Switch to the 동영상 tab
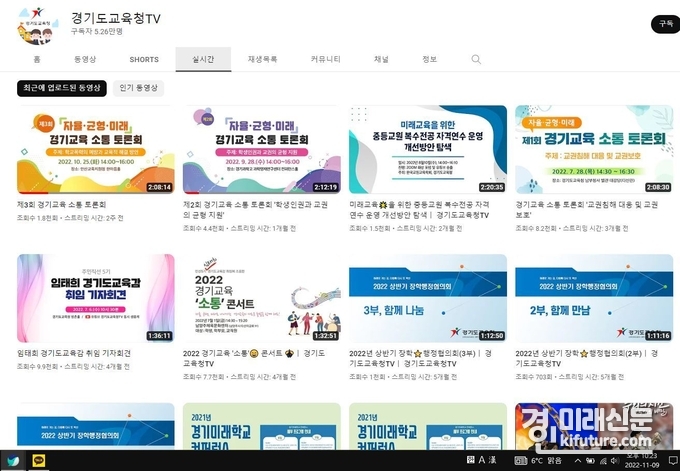Screen dimensions: 680x471 pyautogui.click(x=85, y=59)
